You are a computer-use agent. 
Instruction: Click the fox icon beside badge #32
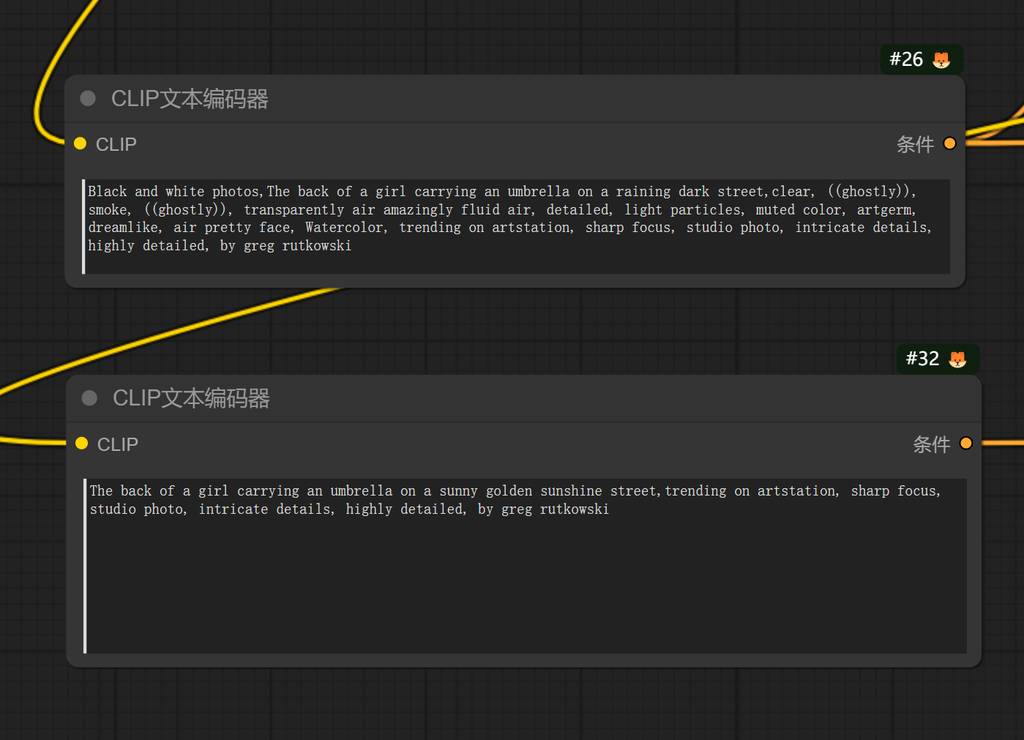pyautogui.click(x=957, y=359)
